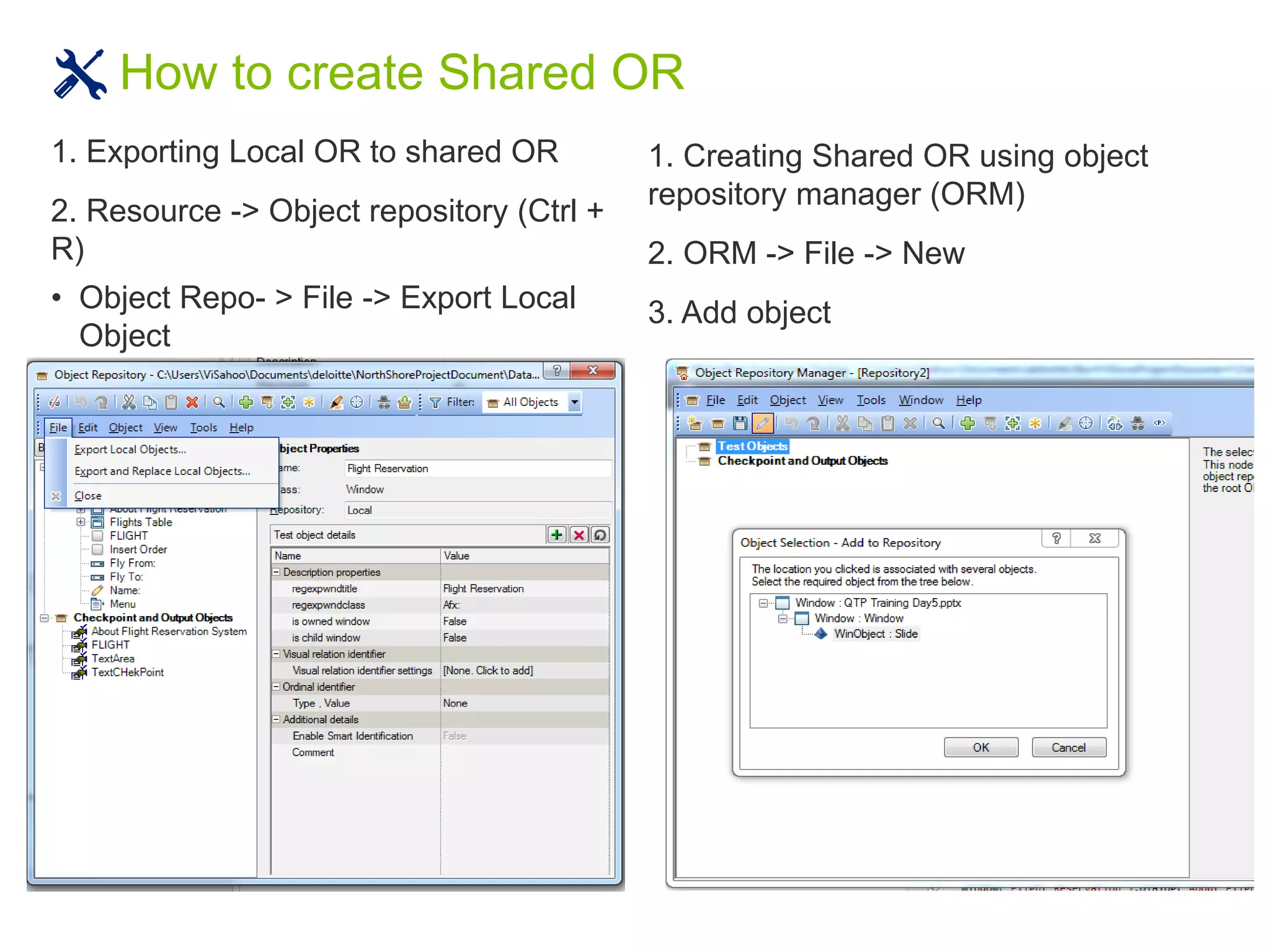The width and height of the screenshot is (1270, 952).
Task: Collapse Window : QTP Training Day5.pptx node
Action: pyautogui.click(x=763, y=602)
